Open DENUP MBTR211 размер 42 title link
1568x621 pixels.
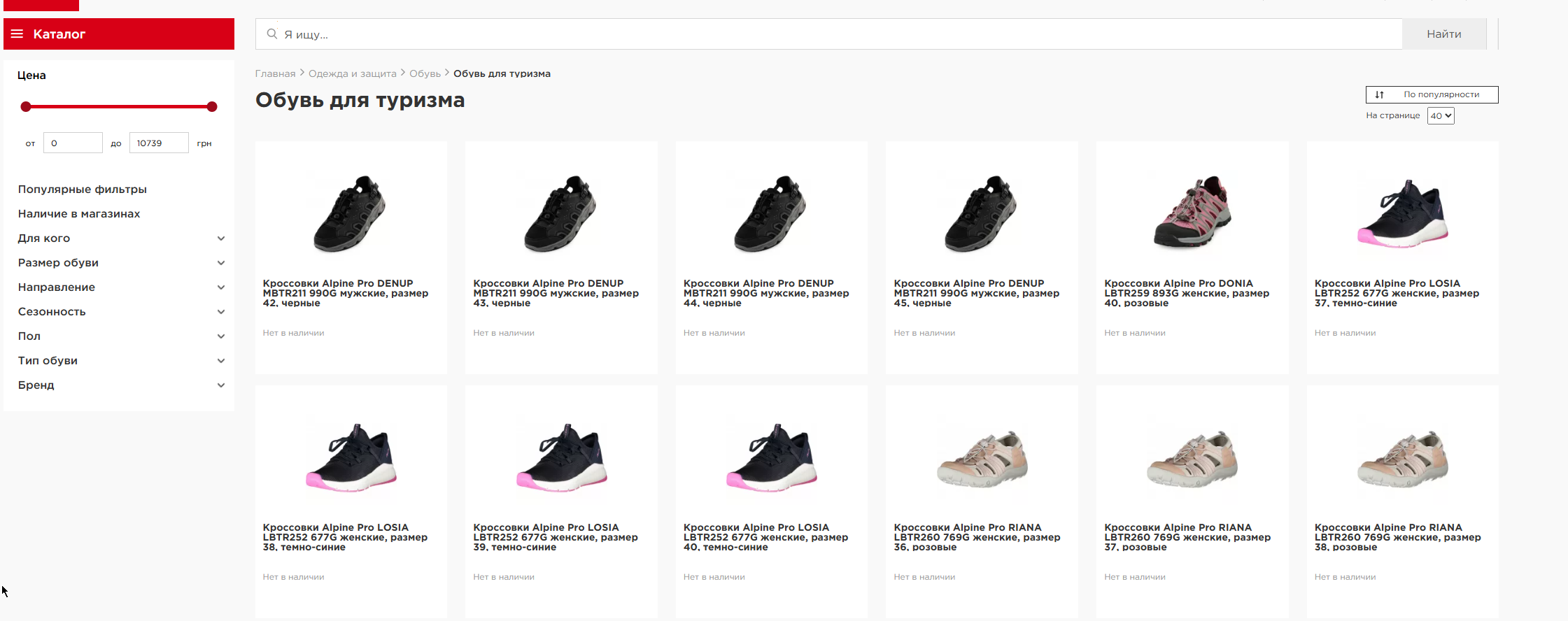[346, 293]
